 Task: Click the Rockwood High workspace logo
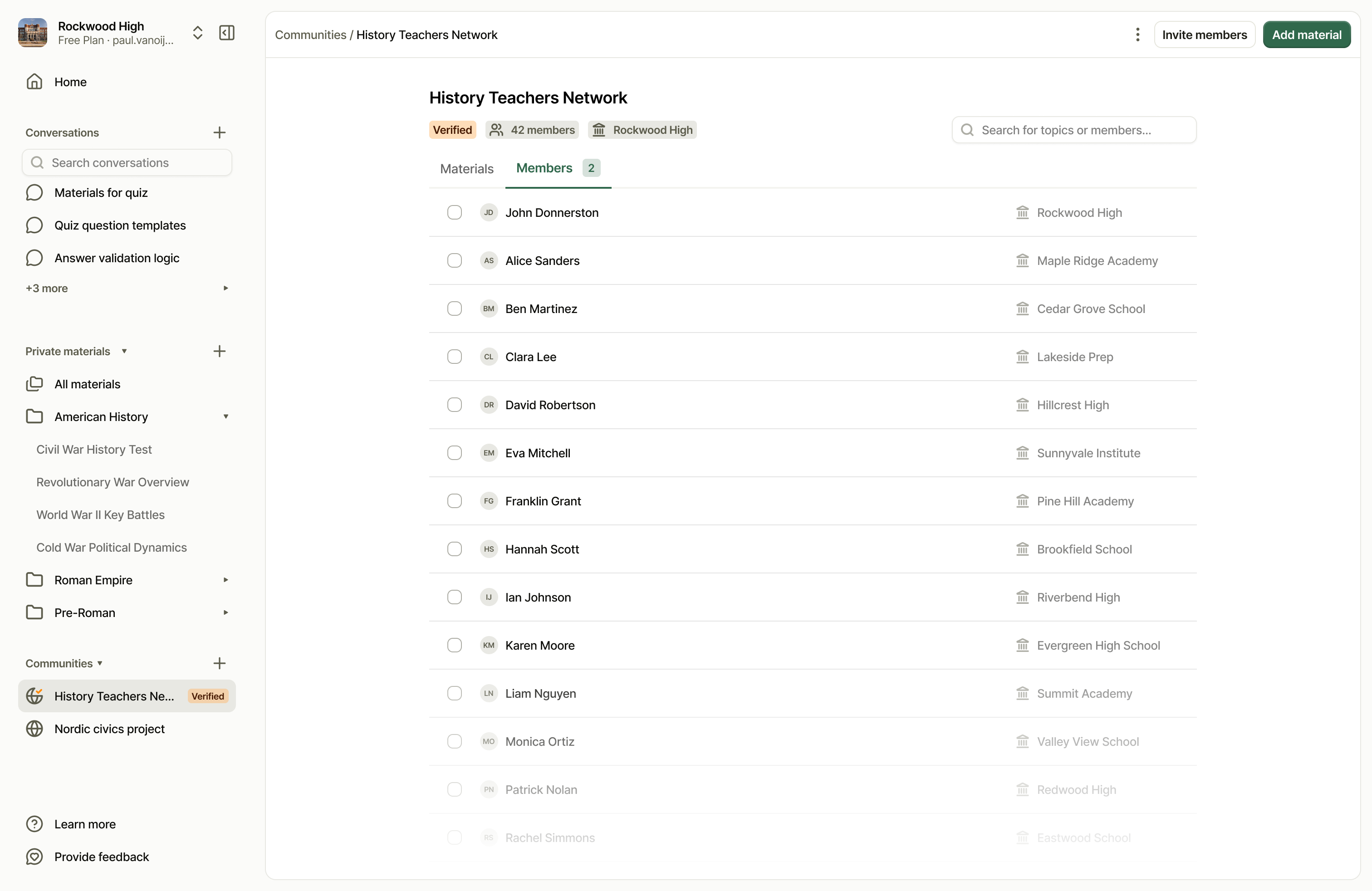(x=32, y=33)
